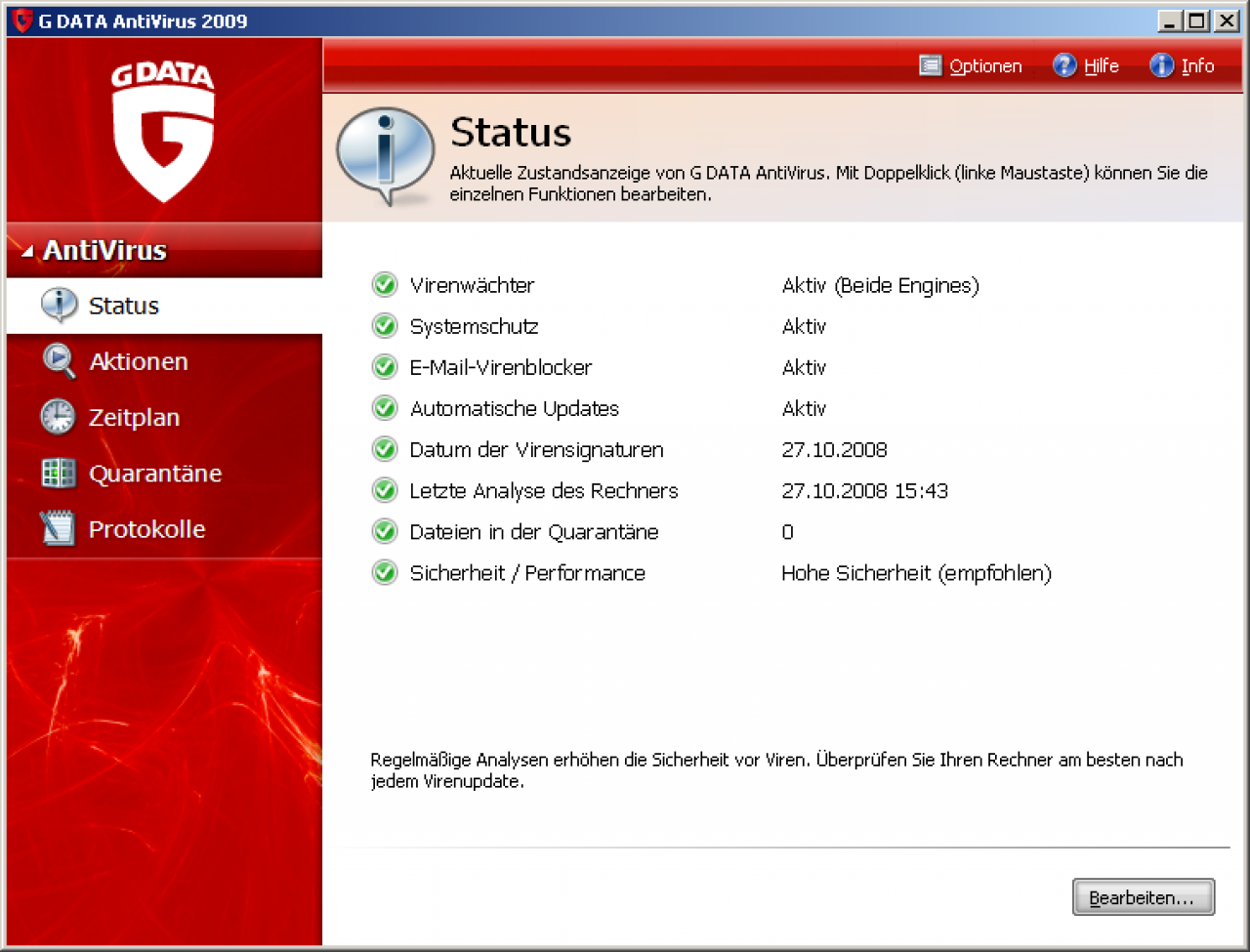The width and height of the screenshot is (1250, 952).
Task: Click the green check next to Datum der Virensignaturen
Action: (385, 449)
